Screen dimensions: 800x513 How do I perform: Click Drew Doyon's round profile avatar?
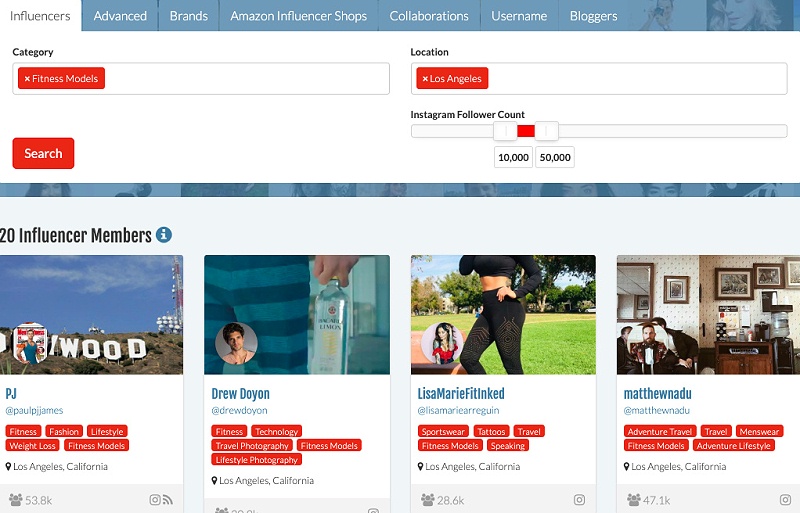click(236, 344)
